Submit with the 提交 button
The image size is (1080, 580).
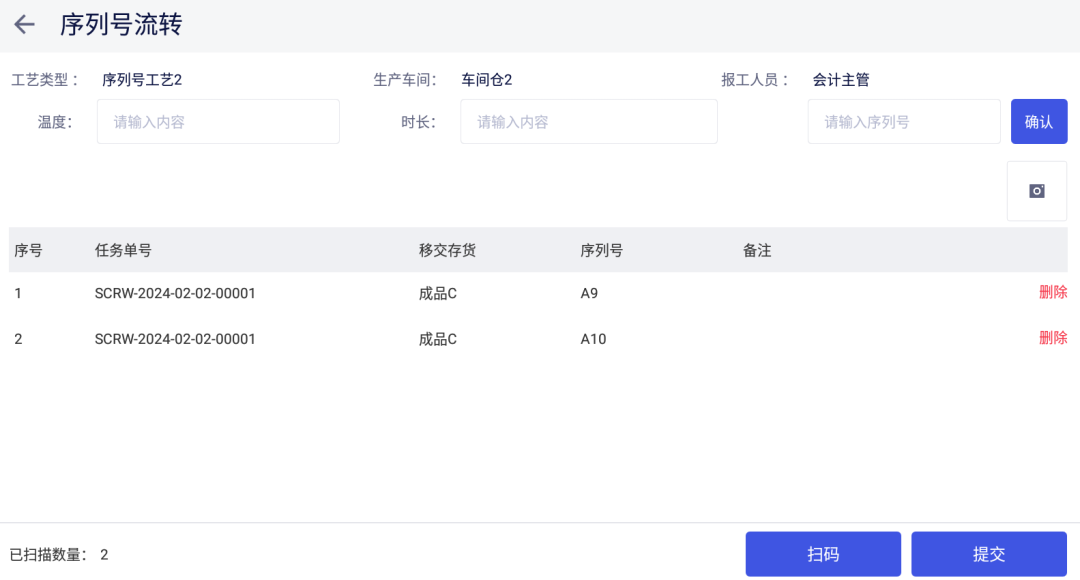[x=988, y=554]
